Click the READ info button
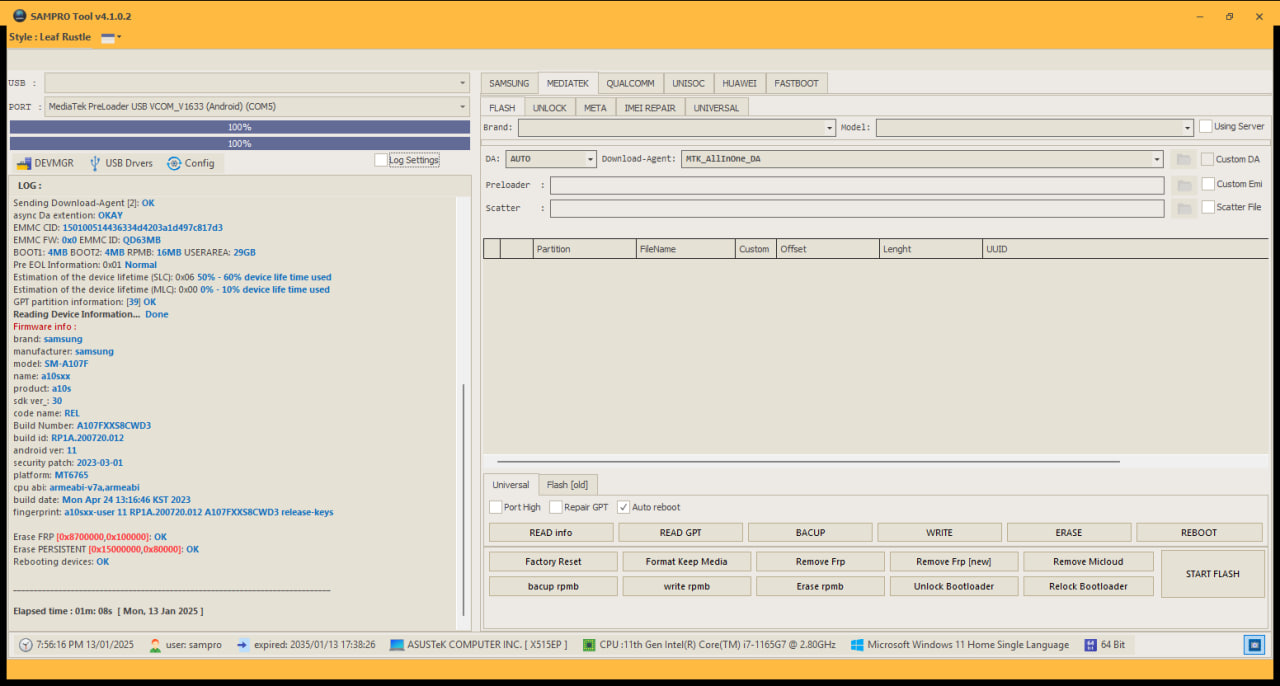This screenshot has width=1280, height=686. (x=551, y=532)
